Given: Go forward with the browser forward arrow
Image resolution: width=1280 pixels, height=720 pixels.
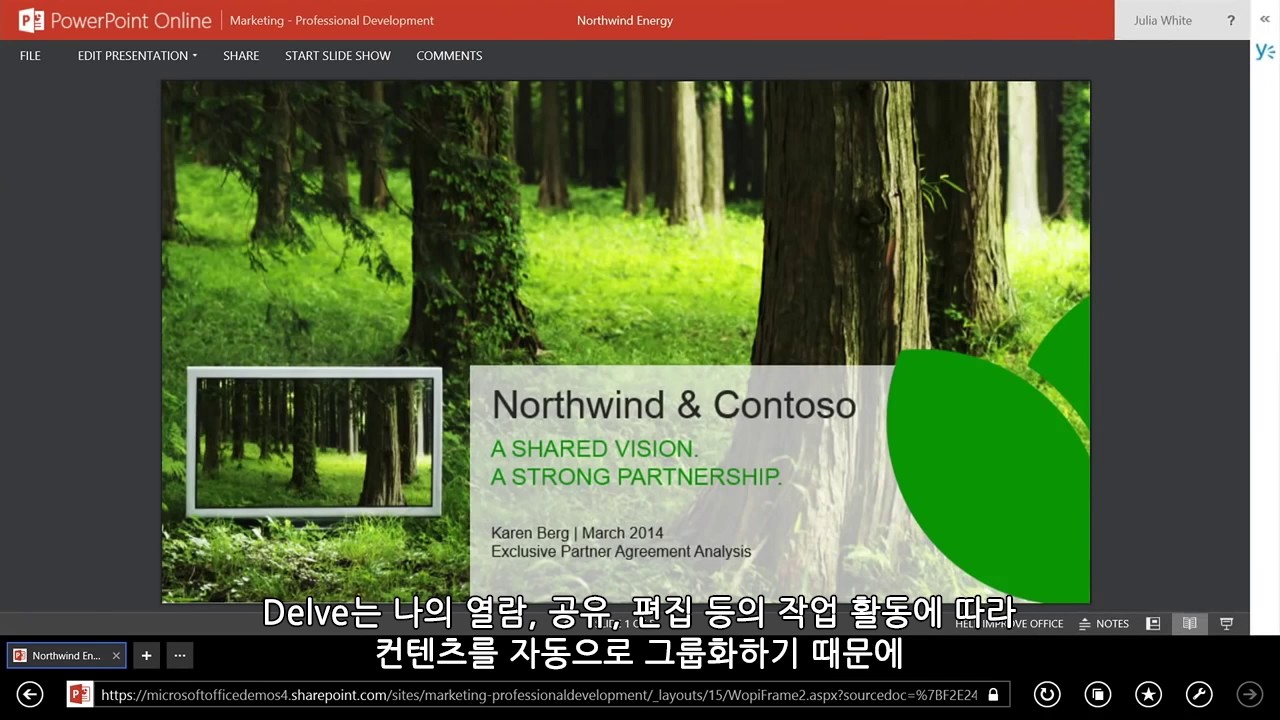Looking at the screenshot, I should click(1250, 694).
